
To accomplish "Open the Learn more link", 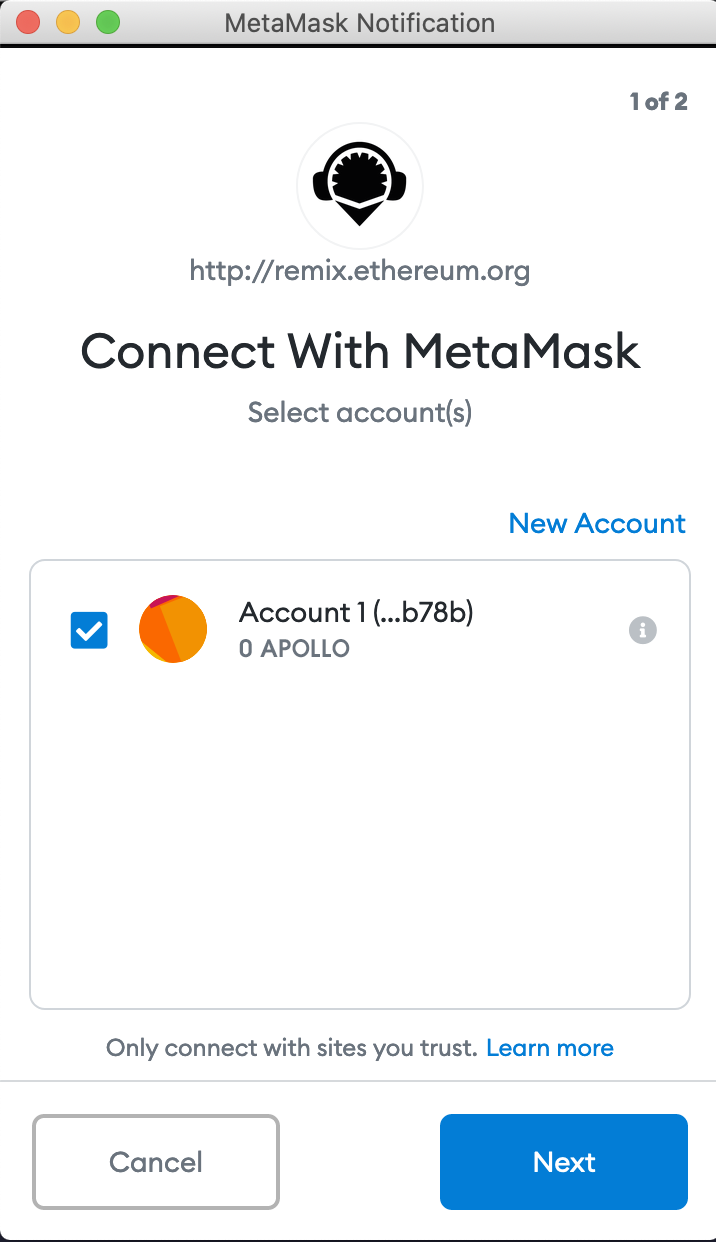I will pyautogui.click(x=550, y=1048).
